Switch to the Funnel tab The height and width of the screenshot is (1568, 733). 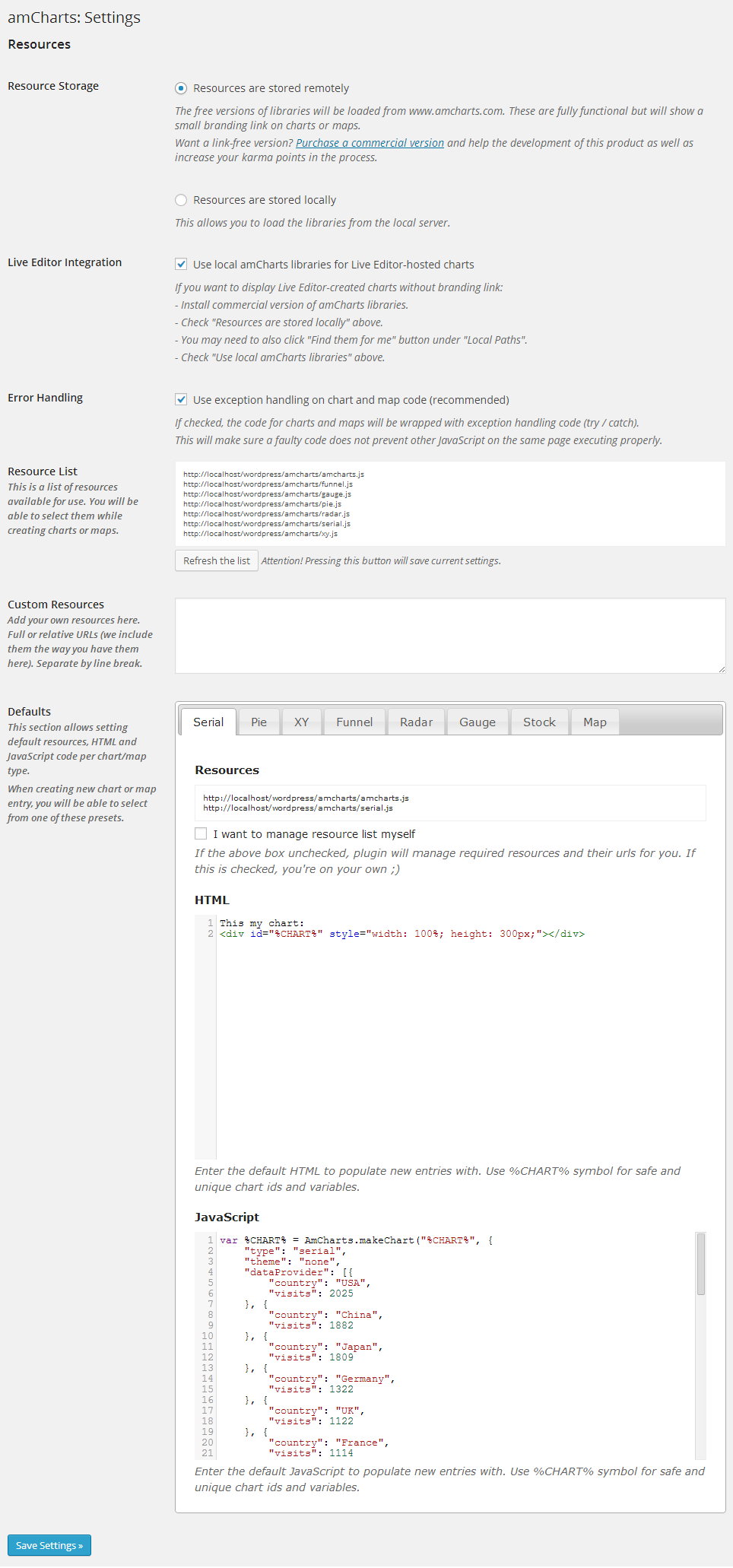[x=354, y=722]
